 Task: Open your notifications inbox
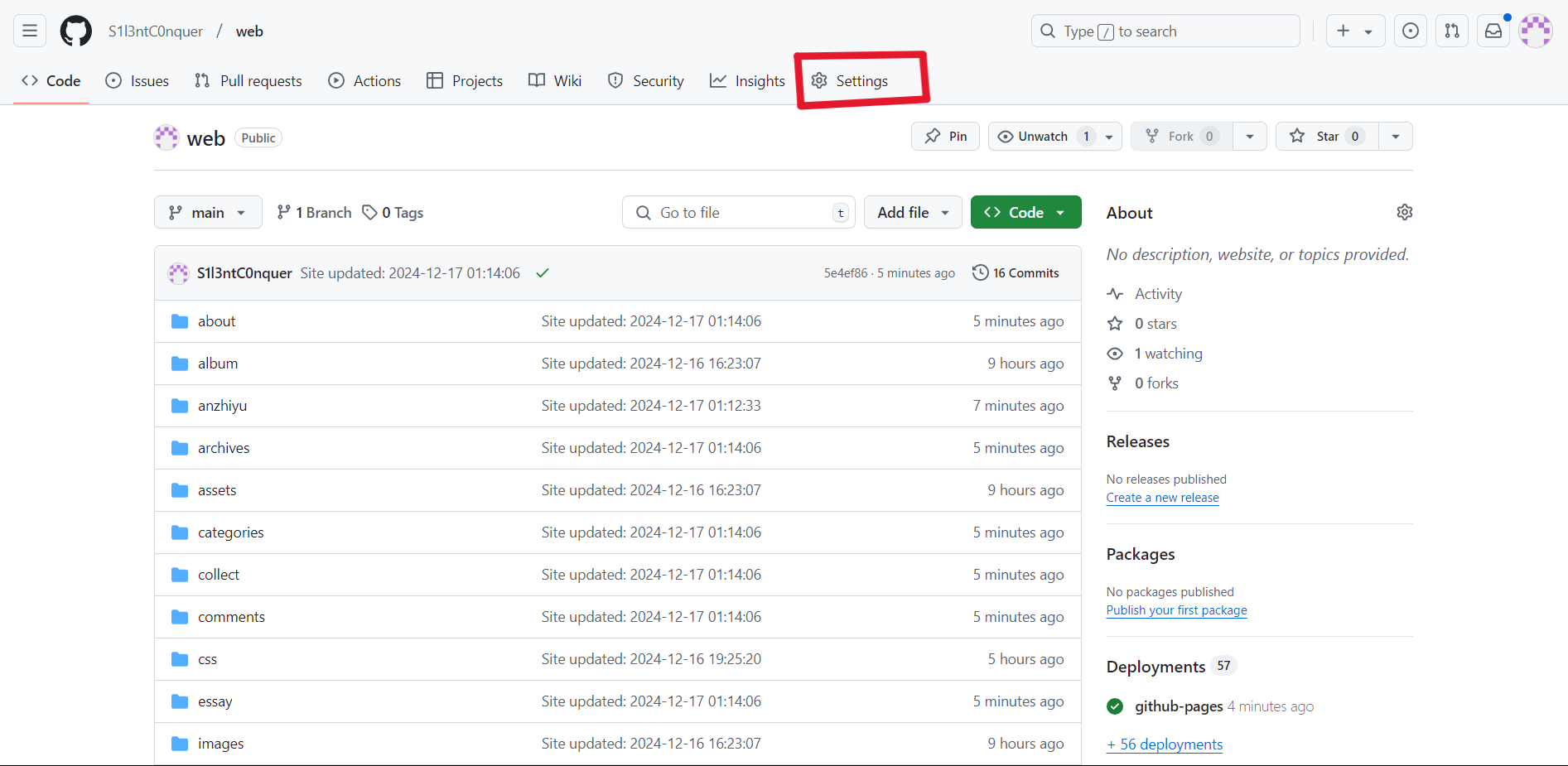pos(1493,31)
